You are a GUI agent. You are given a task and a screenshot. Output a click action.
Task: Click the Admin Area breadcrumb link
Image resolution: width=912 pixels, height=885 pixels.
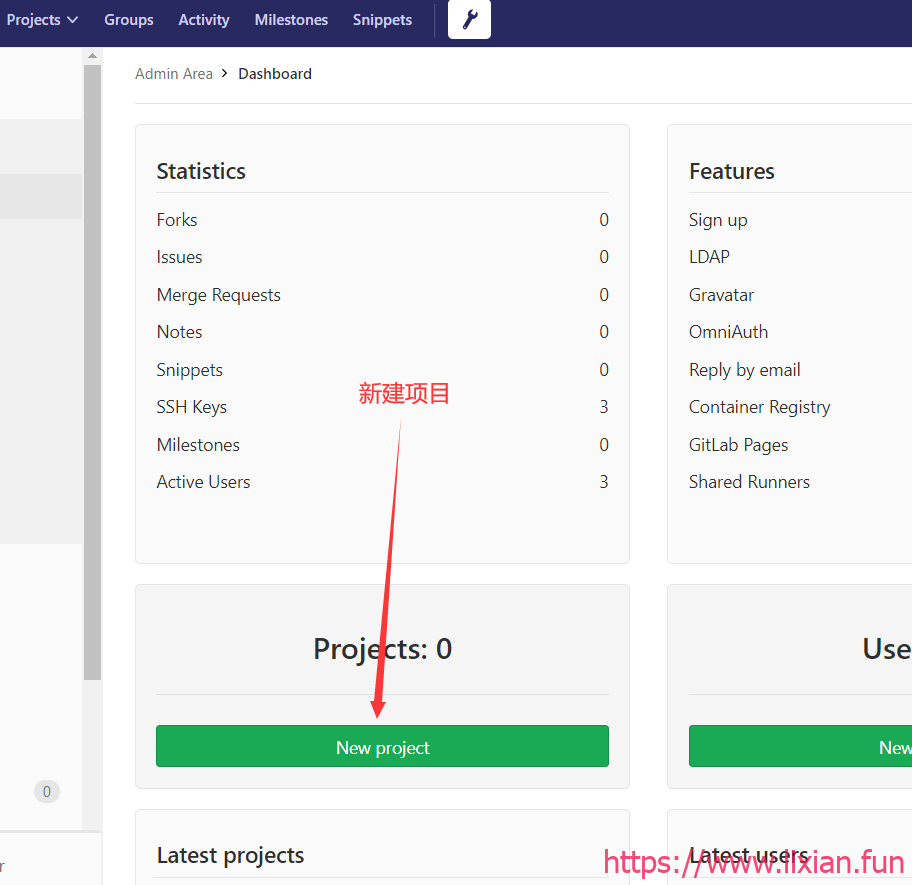(x=174, y=74)
